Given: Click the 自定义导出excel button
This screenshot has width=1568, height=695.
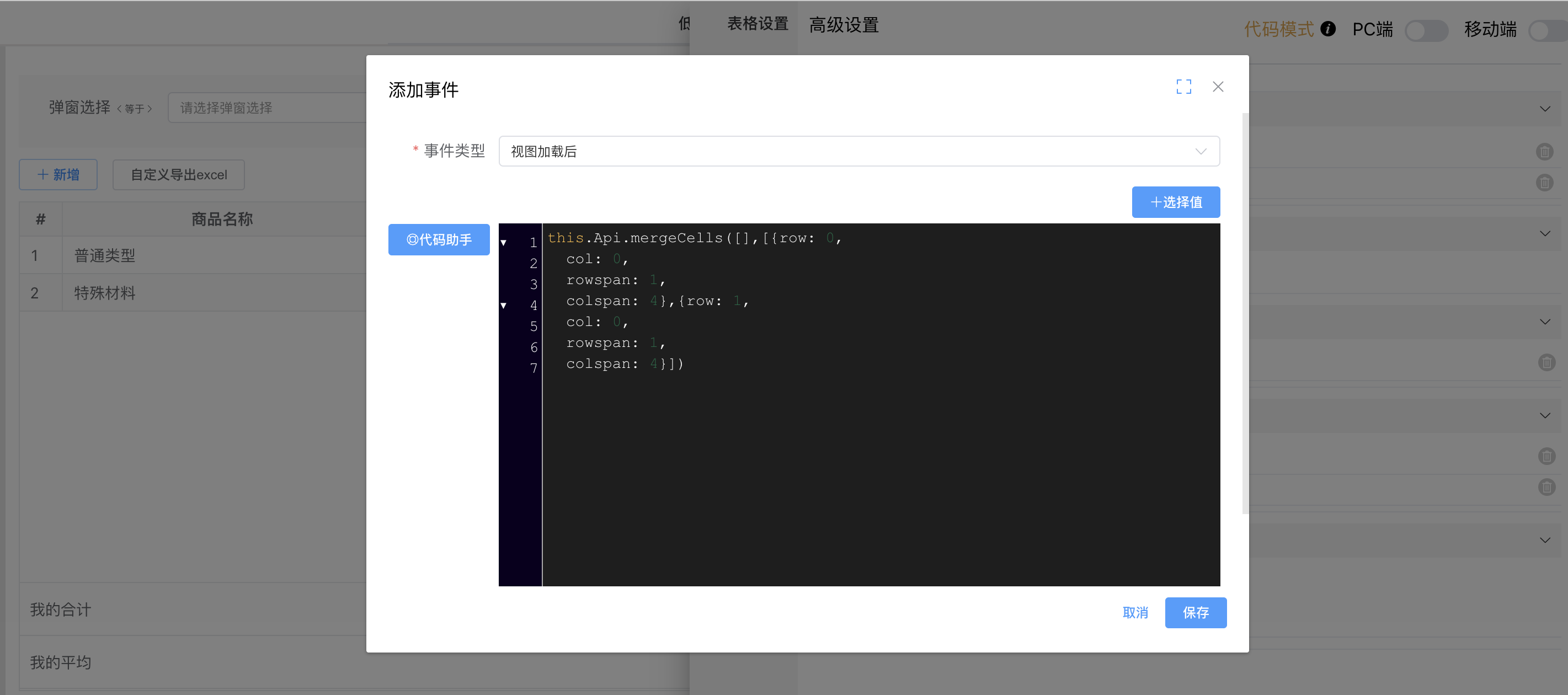Looking at the screenshot, I should [x=178, y=175].
